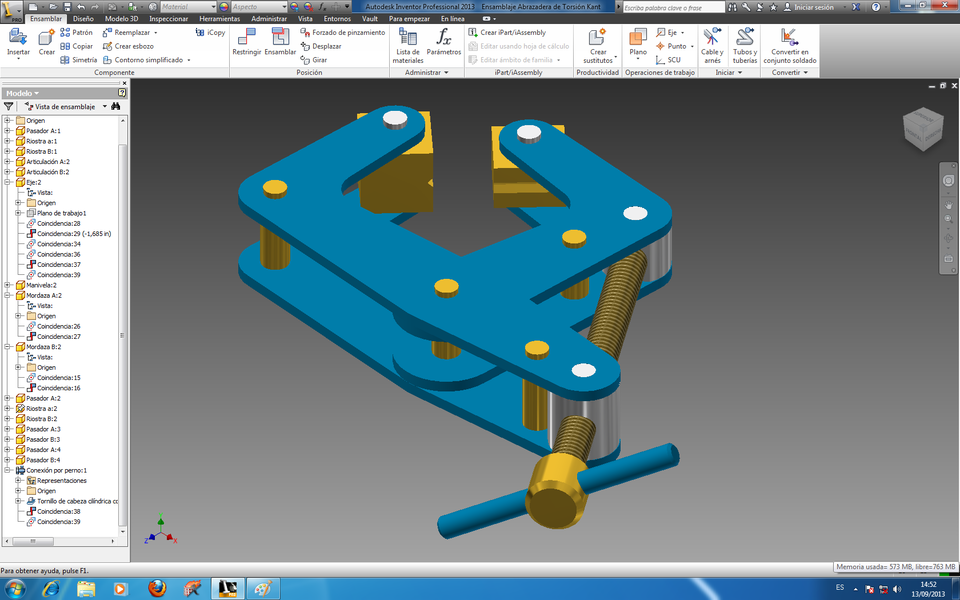This screenshot has width=960, height=600.
Task: Select the iCopy tool
Action: pos(210,31)
